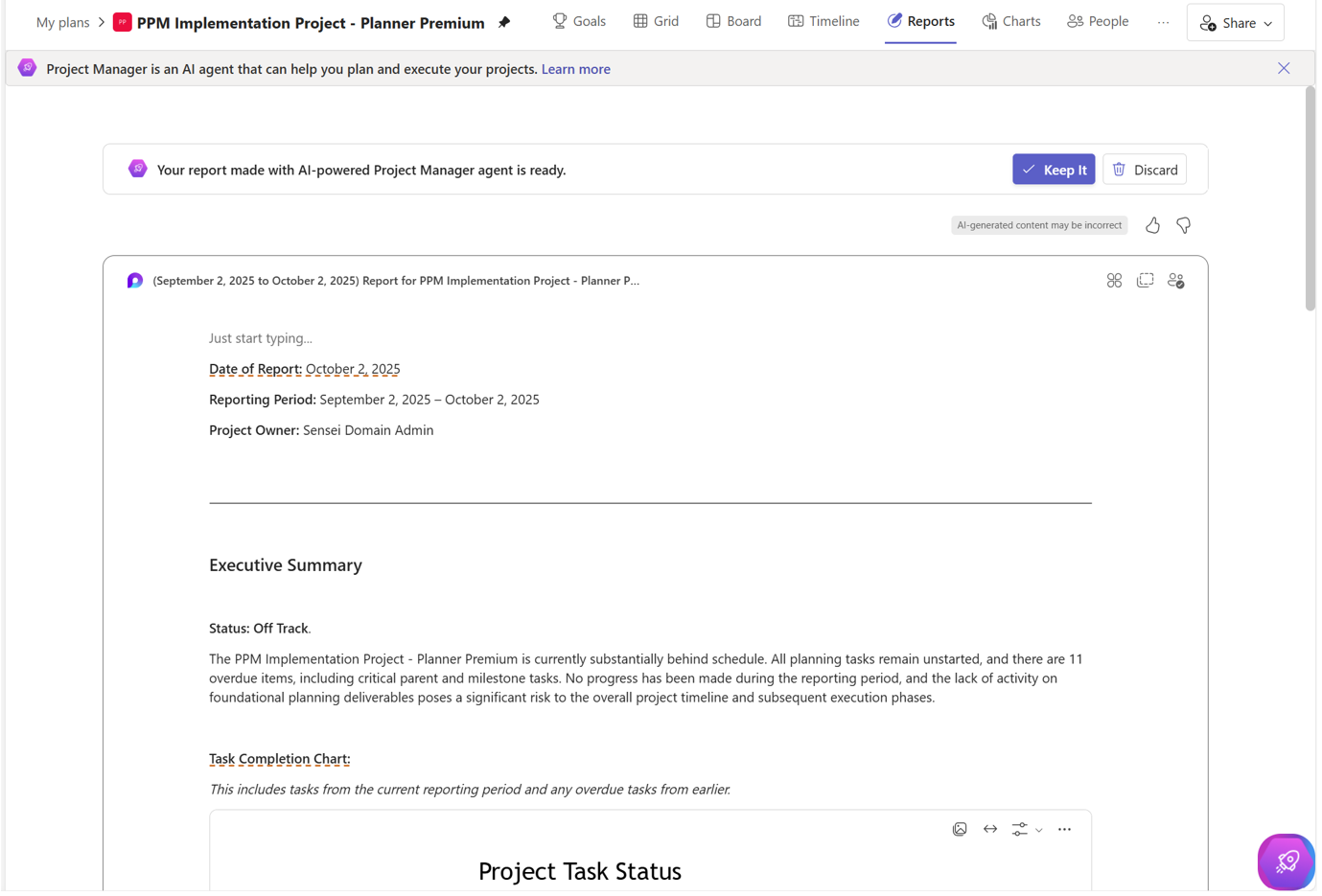This screenshot has height=896, width=1322.
Task: Pin the PPM Implementation Project plan
Action: [504, 23]
